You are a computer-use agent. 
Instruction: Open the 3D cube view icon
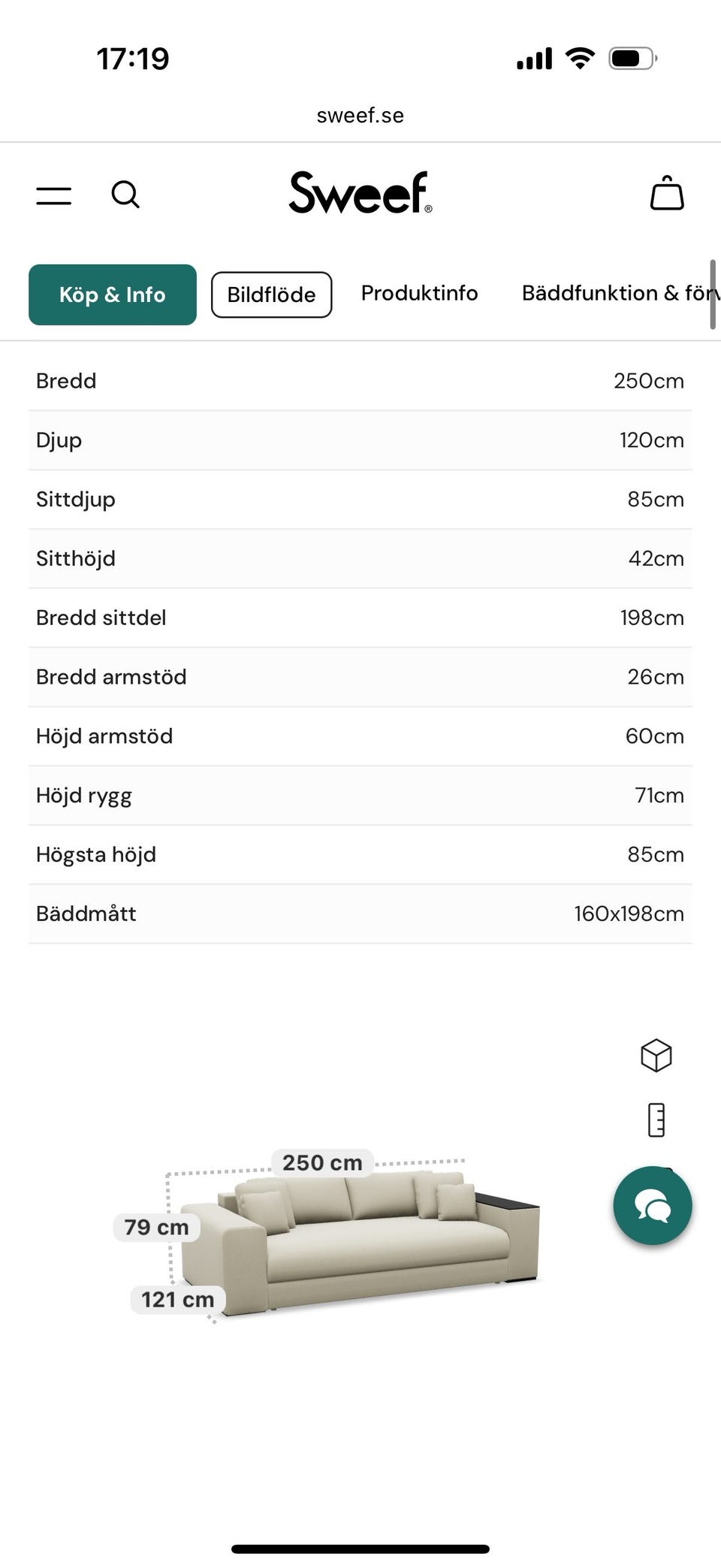tap(656, 1055)
